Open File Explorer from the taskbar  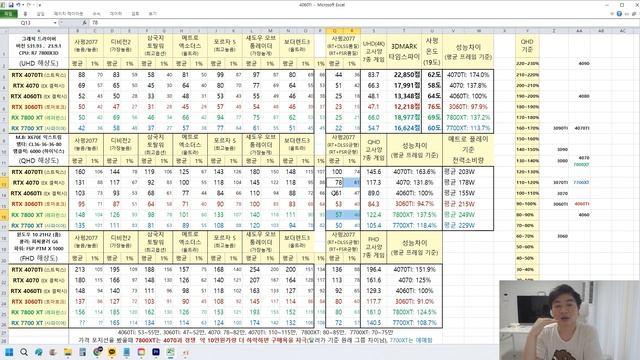click(x=68, y=352)
